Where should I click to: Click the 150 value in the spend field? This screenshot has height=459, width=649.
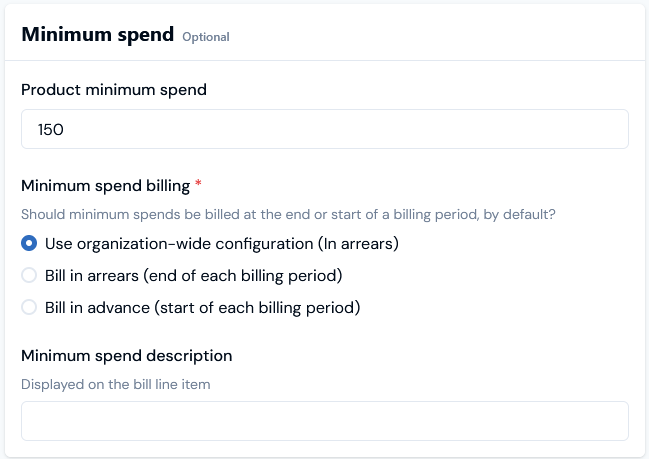pos(50,130)
